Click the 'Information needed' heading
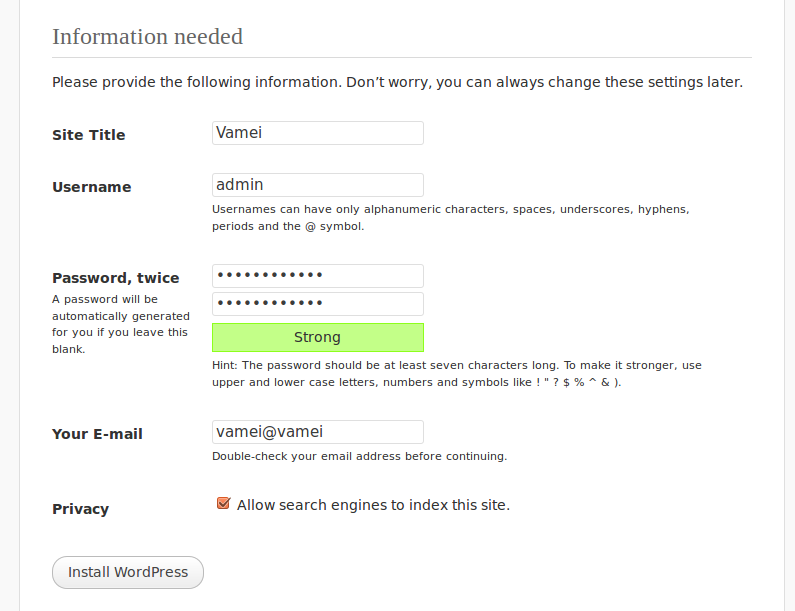This screenshot has width=795, height=611. (x=147, y=37)
